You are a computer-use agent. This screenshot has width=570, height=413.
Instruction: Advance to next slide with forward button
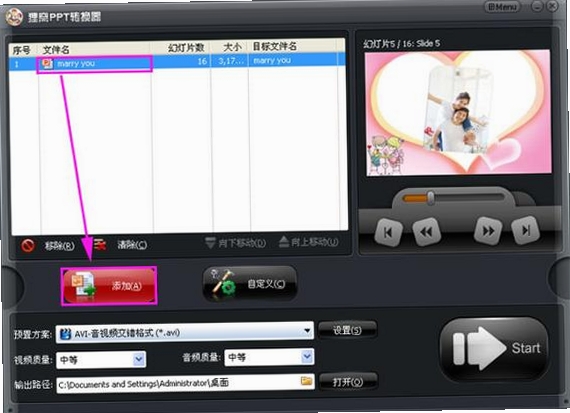click(x=488, y=230)
